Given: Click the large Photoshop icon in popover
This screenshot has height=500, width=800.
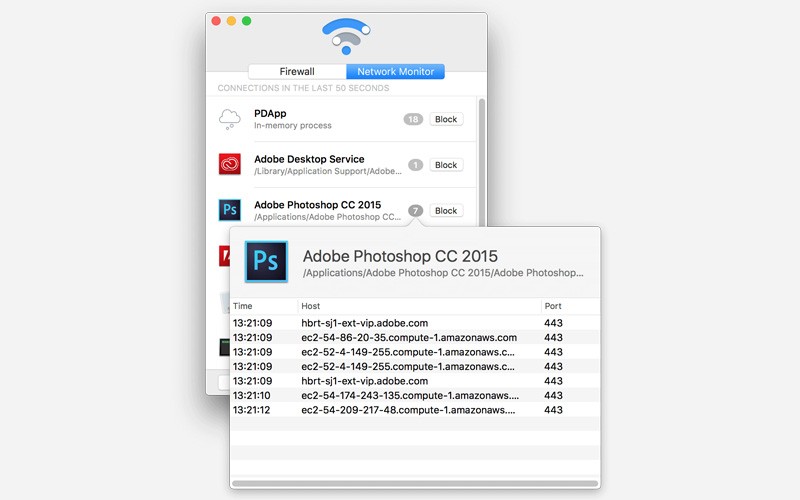Looking at the screenshot, I should [x=266, y=262].
